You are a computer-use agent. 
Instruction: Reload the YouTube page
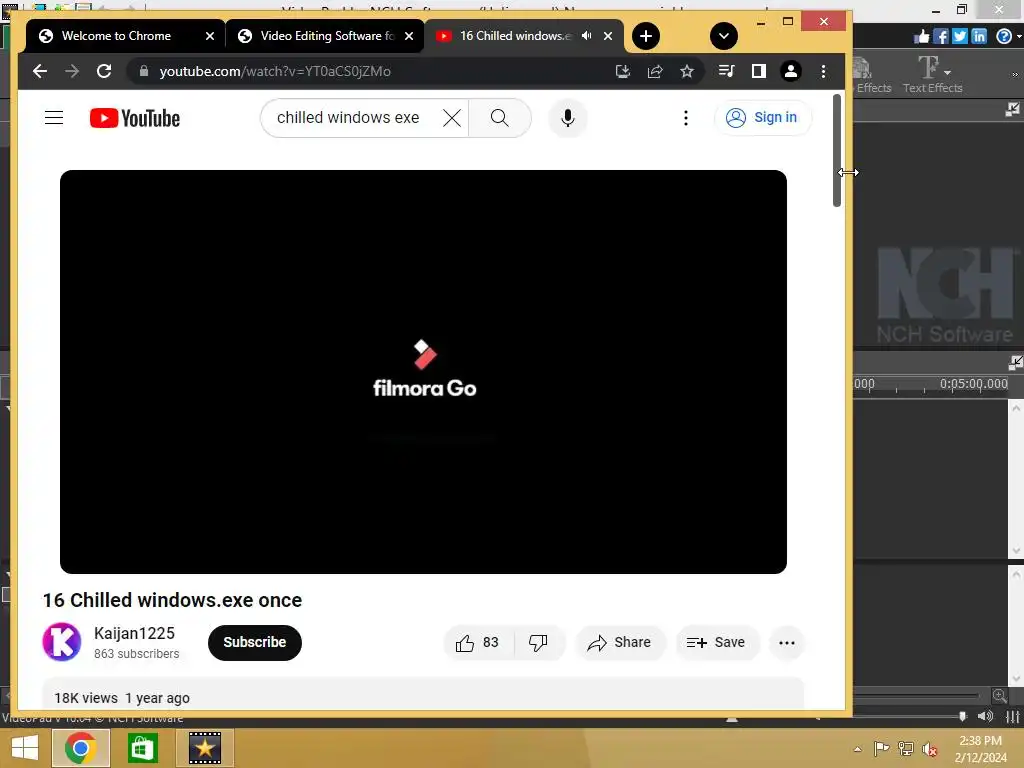[x=104, y=71]
